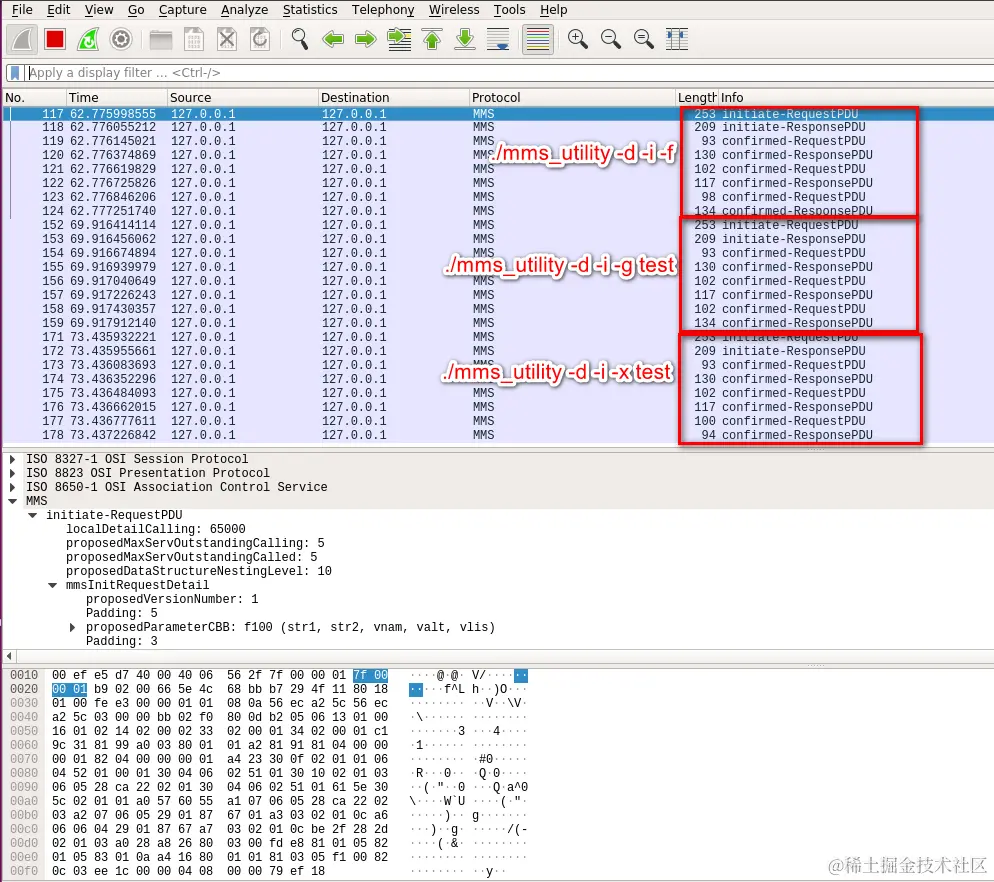Viewport: 994px width, 882px height.
Task: Find a packet magnifier icon
Action: pos(299,39)
